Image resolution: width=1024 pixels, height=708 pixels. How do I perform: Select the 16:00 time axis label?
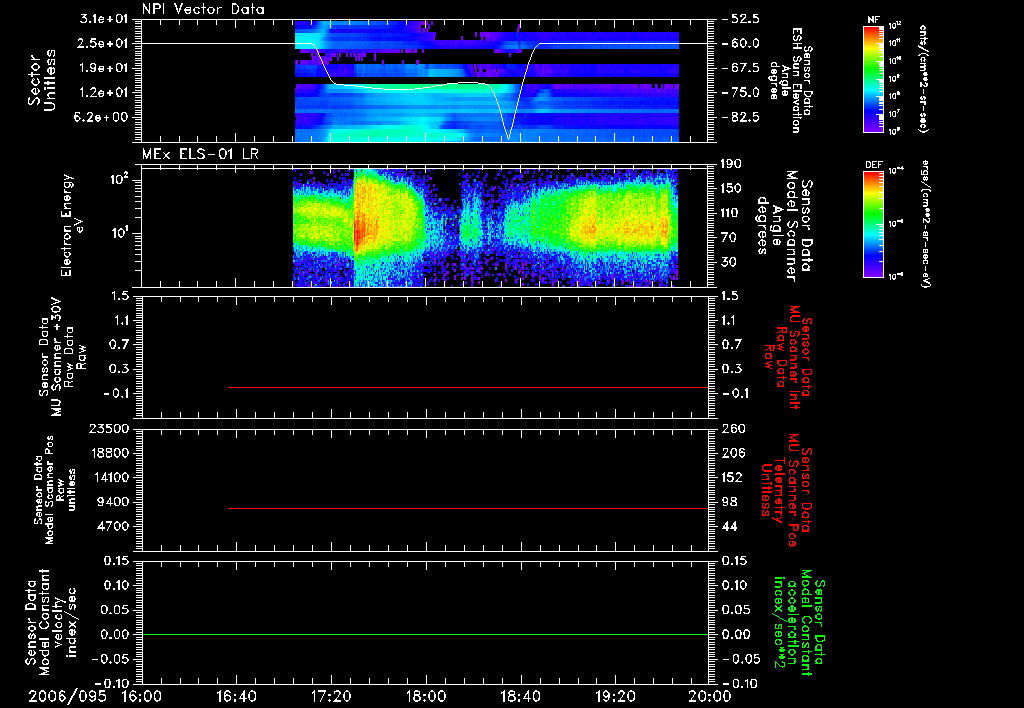point(142,696)
